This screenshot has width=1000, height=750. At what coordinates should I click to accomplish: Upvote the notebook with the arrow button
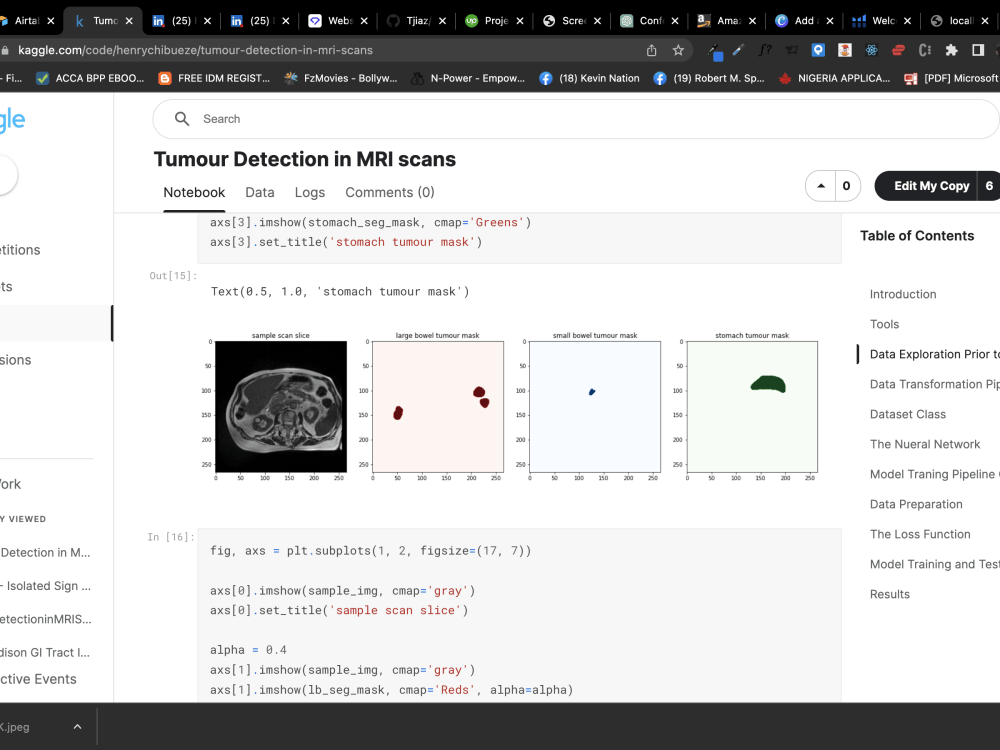coord(821,186)
